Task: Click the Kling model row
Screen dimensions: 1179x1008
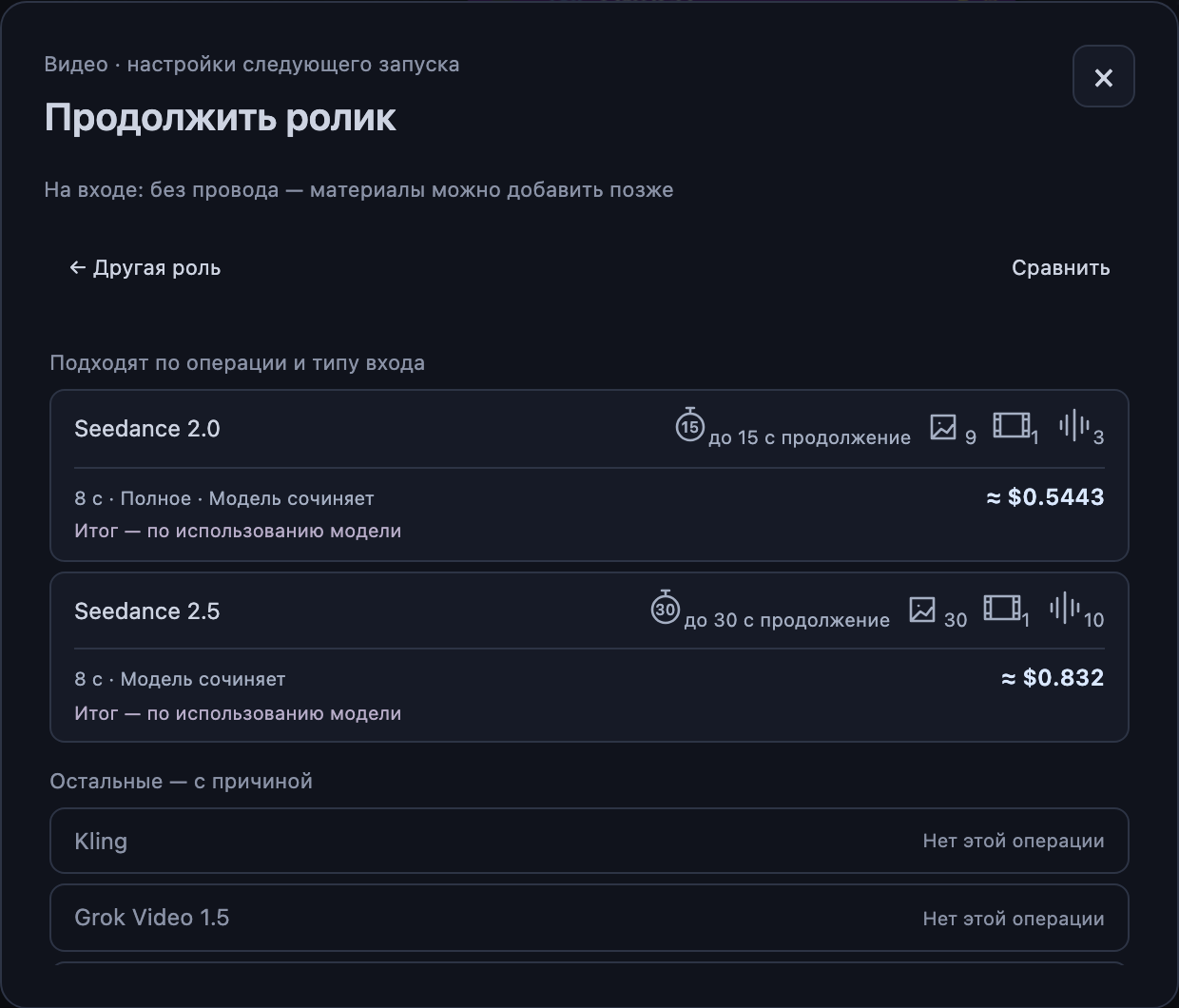Action: [x=589, y=841]
